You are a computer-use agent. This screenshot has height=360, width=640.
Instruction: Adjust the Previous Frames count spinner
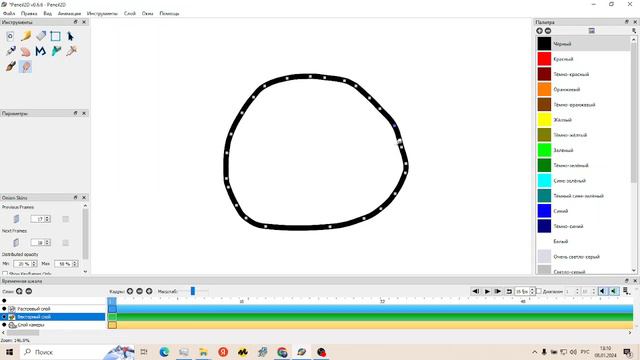click(x=40, y=219)
